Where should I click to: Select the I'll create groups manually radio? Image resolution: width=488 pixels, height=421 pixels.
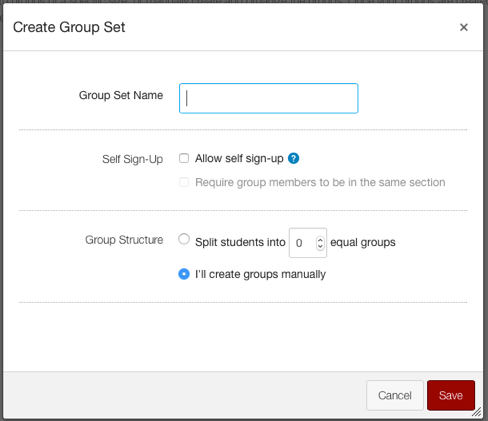184,274
